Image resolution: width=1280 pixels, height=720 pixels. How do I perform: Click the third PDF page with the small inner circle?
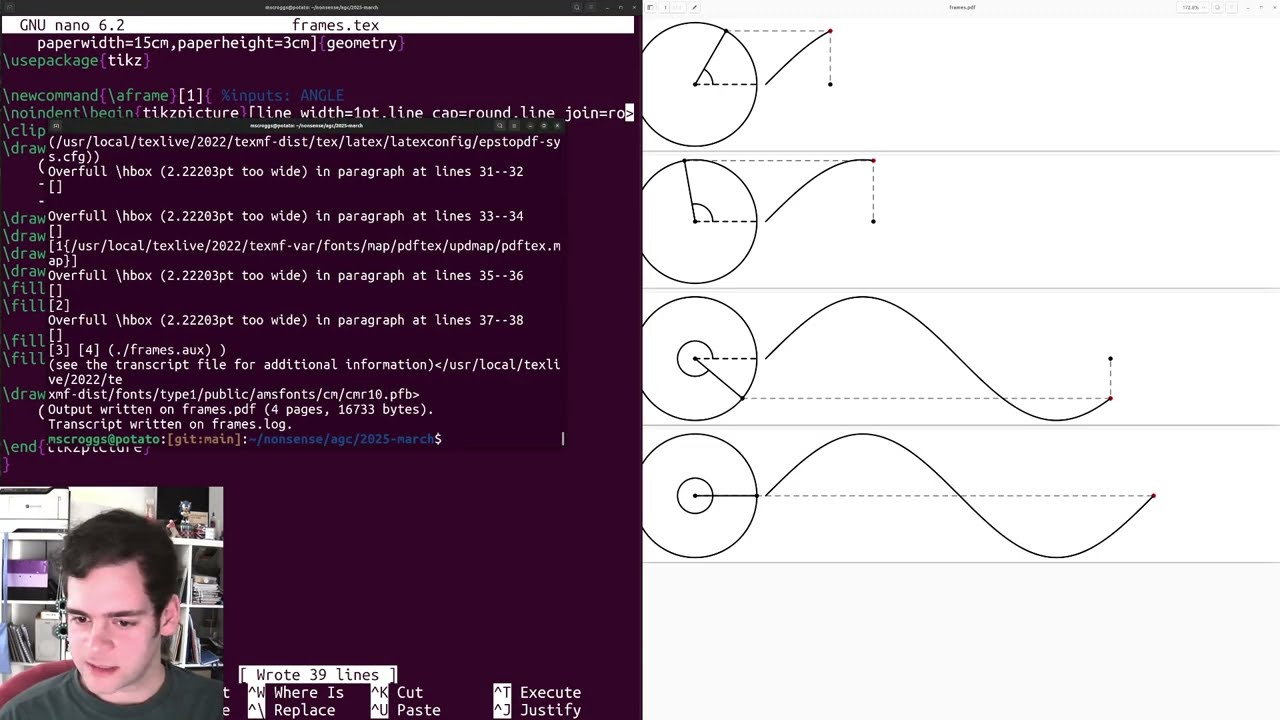960,358
